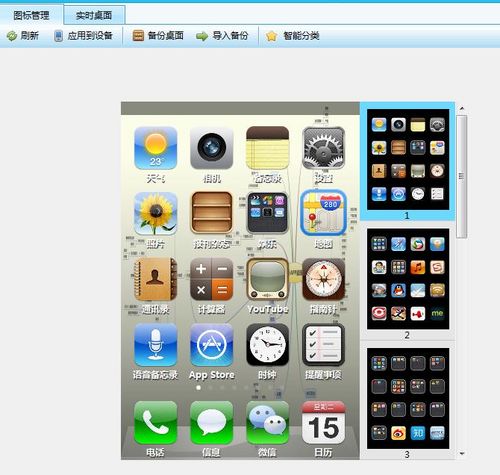Click 智能分类 smart sort button

point(293,36)
